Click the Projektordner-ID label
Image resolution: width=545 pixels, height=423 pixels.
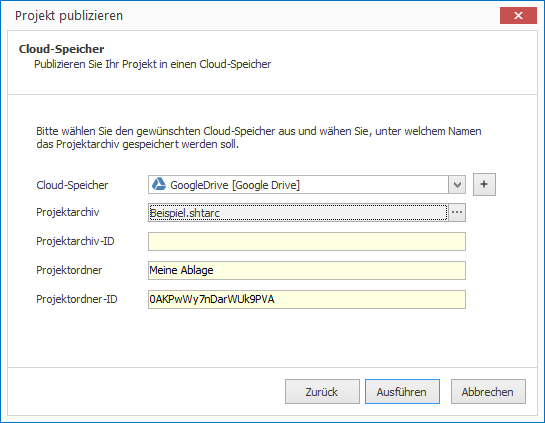point(77,299)
